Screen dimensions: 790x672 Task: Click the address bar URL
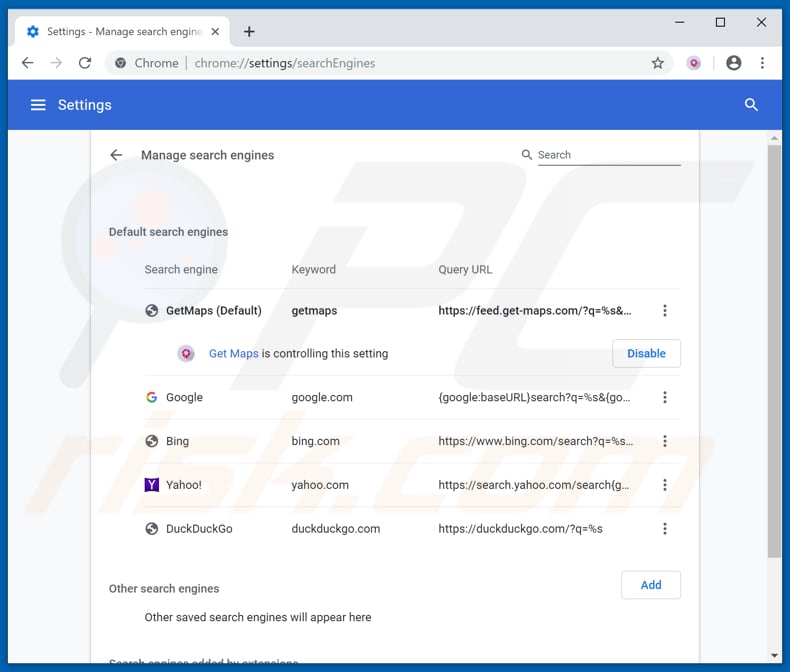pyautogui.click(x=285, y=63)
